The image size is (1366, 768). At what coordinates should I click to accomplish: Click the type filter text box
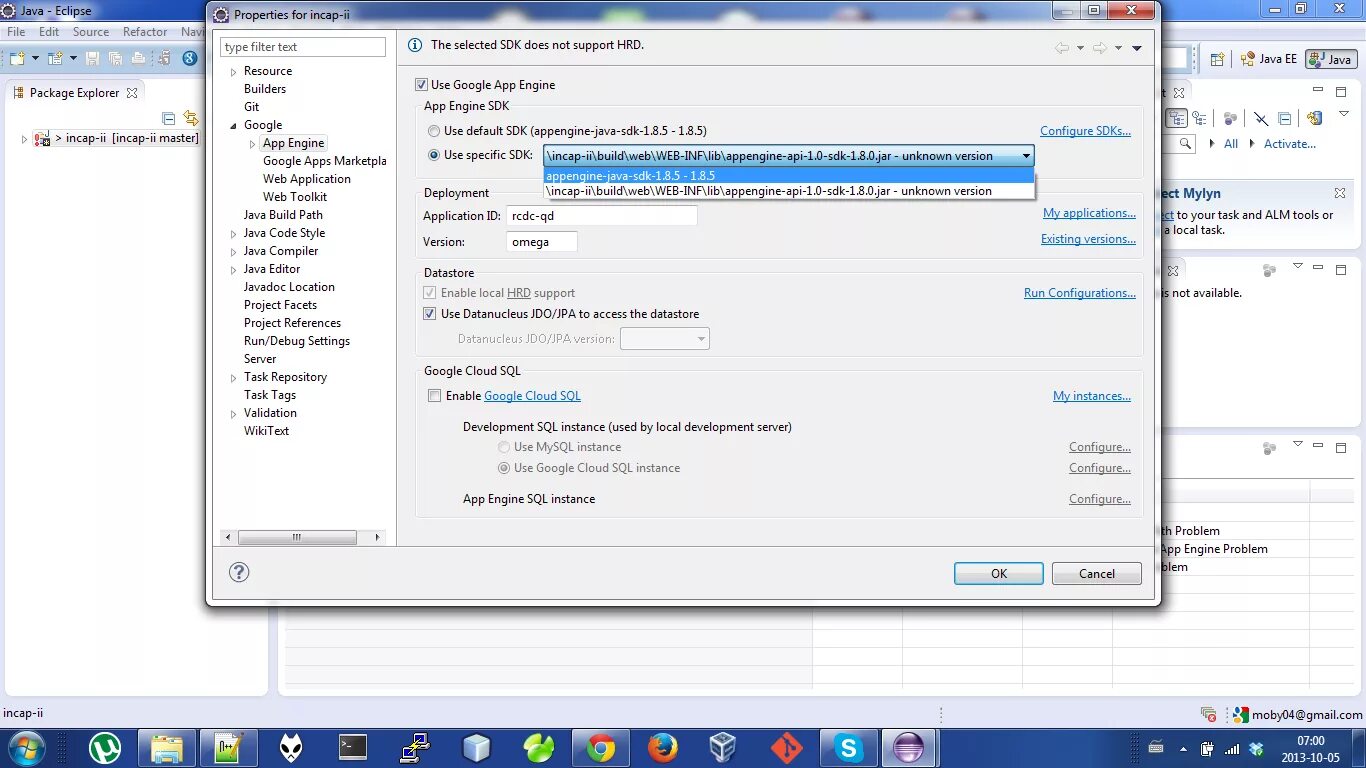tap(303, 47)
